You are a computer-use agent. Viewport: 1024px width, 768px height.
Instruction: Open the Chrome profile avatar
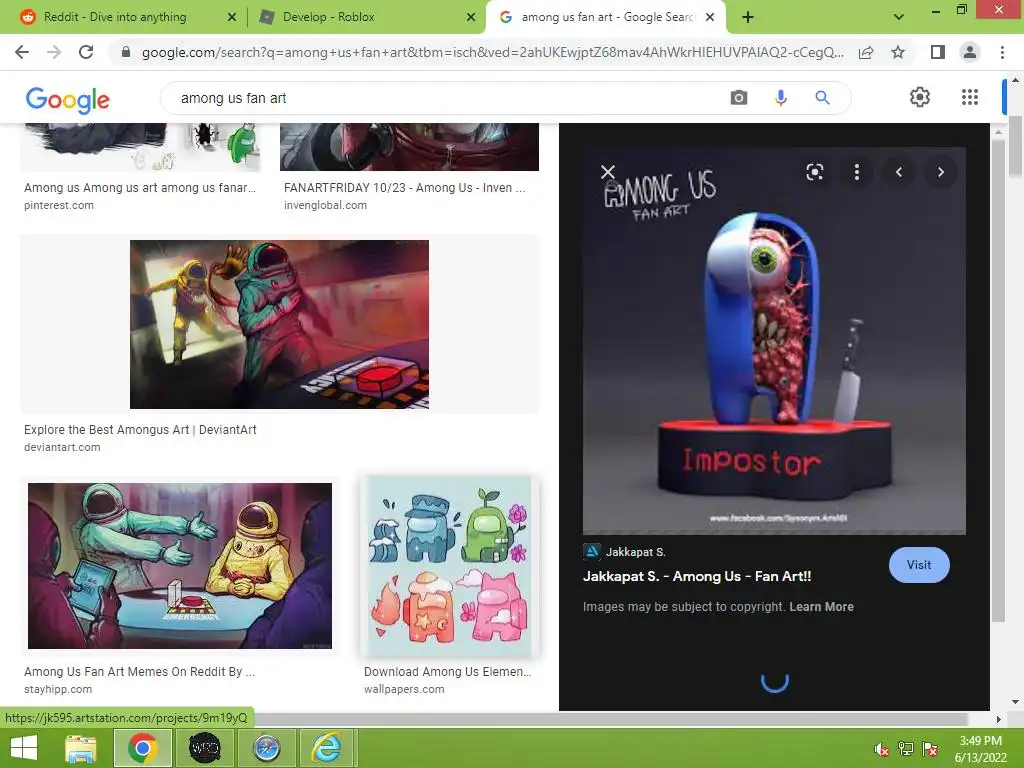point(970,52)
